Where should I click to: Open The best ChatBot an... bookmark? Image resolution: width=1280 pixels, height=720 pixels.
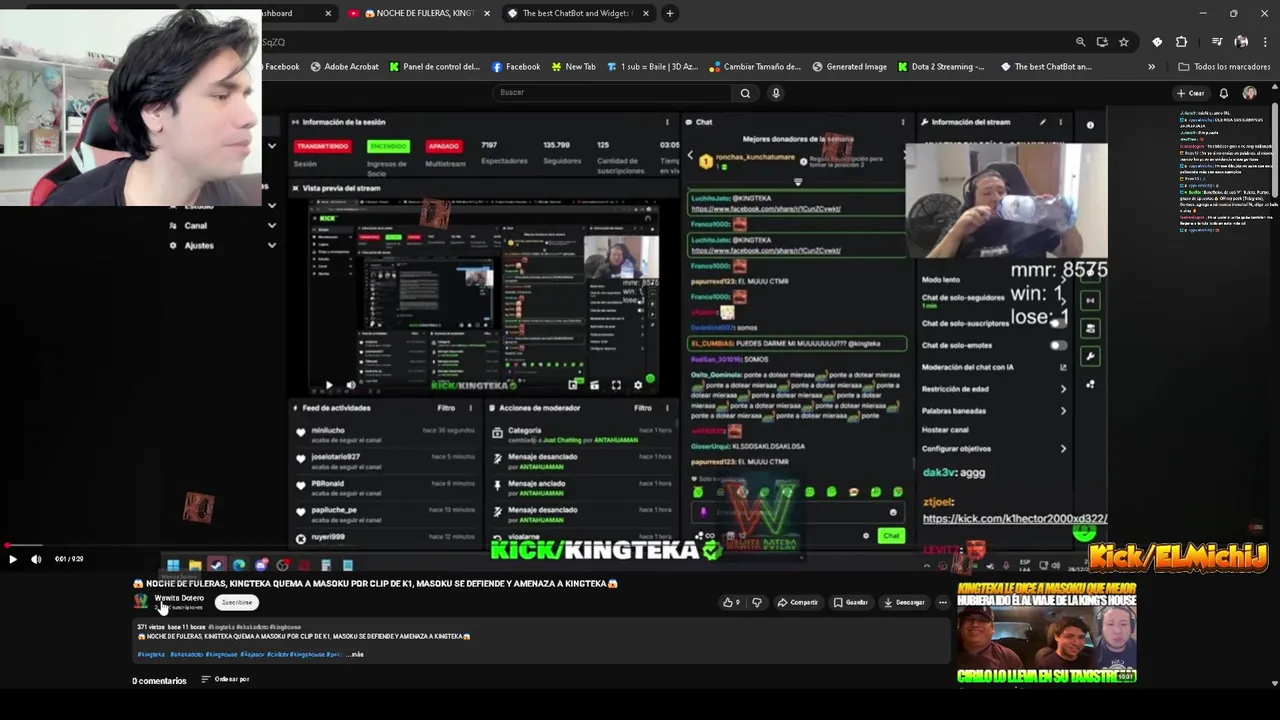[x=1046, y=67]
